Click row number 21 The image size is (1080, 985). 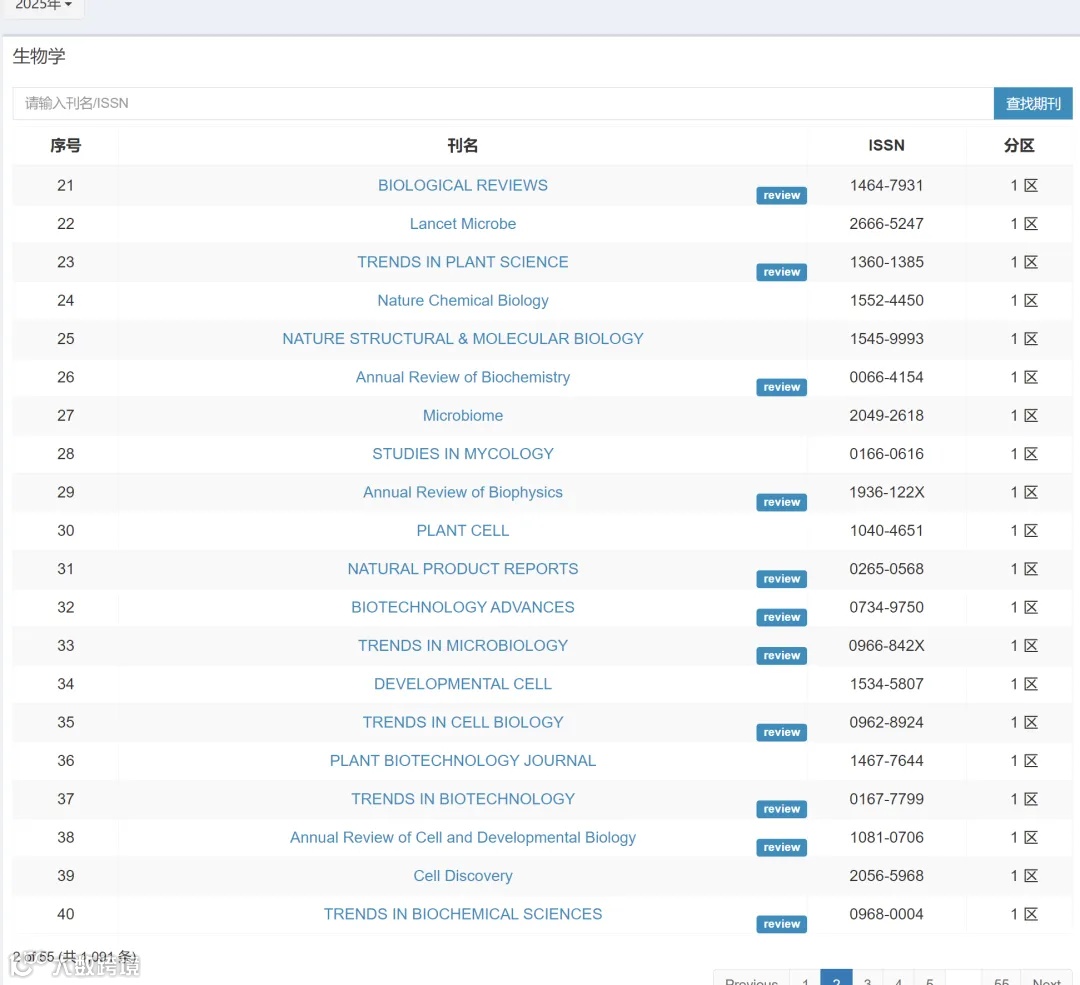click(x=65, y=185)
